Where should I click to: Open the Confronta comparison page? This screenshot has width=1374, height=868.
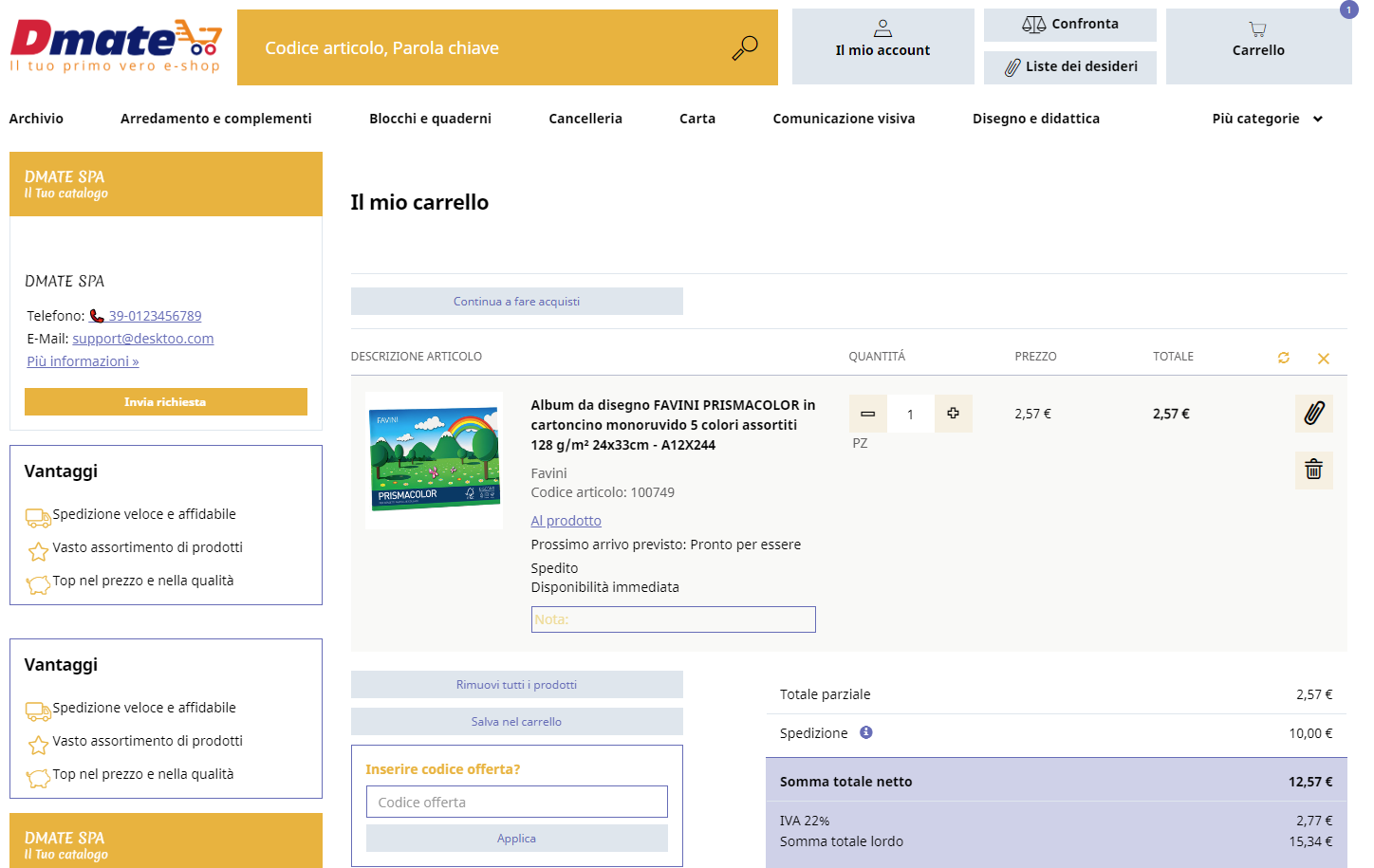pos(1069,25)
